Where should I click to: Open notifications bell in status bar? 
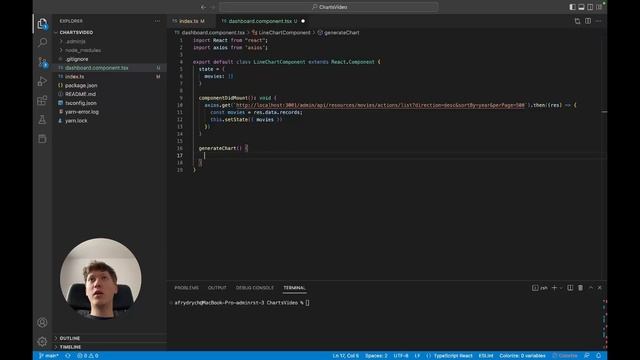click(598, 356)
